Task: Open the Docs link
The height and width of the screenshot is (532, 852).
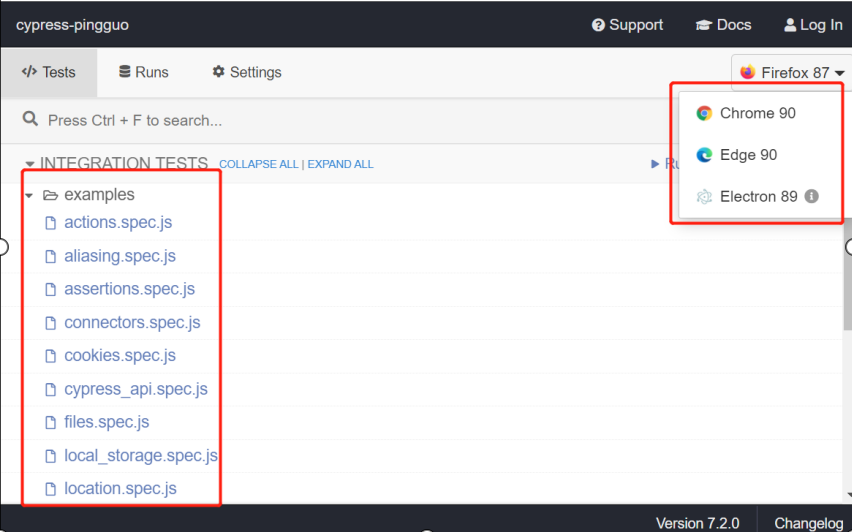Action: click(723, 25)
